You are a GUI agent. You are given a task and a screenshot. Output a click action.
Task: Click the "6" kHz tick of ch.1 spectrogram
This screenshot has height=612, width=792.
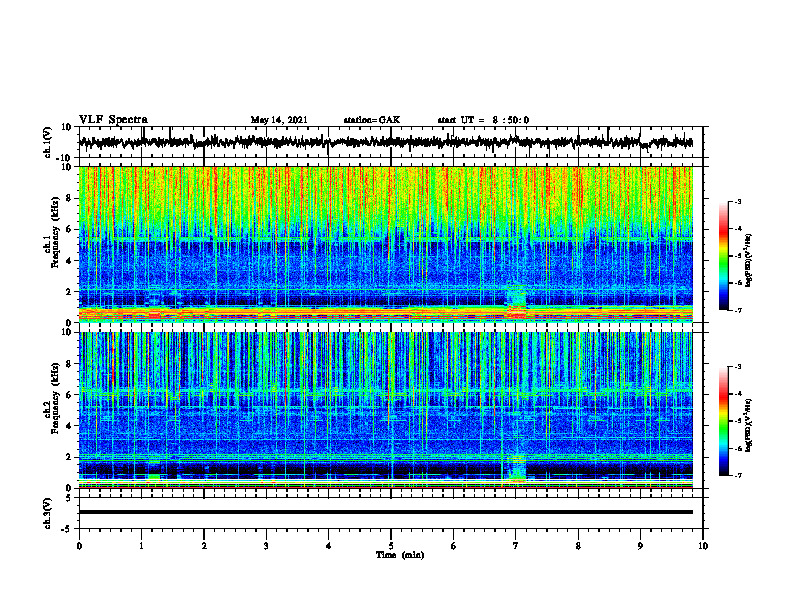69,229
